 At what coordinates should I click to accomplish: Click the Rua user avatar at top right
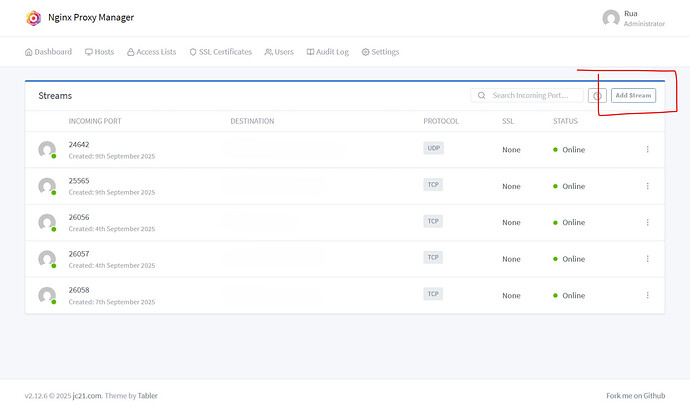(x=611, y=18)
